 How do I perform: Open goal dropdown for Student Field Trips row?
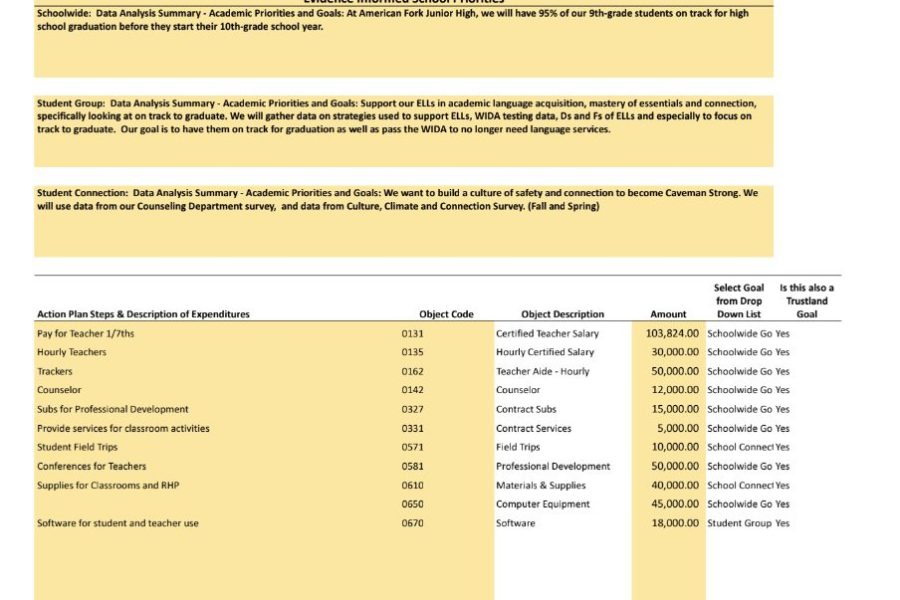[740, 447]
